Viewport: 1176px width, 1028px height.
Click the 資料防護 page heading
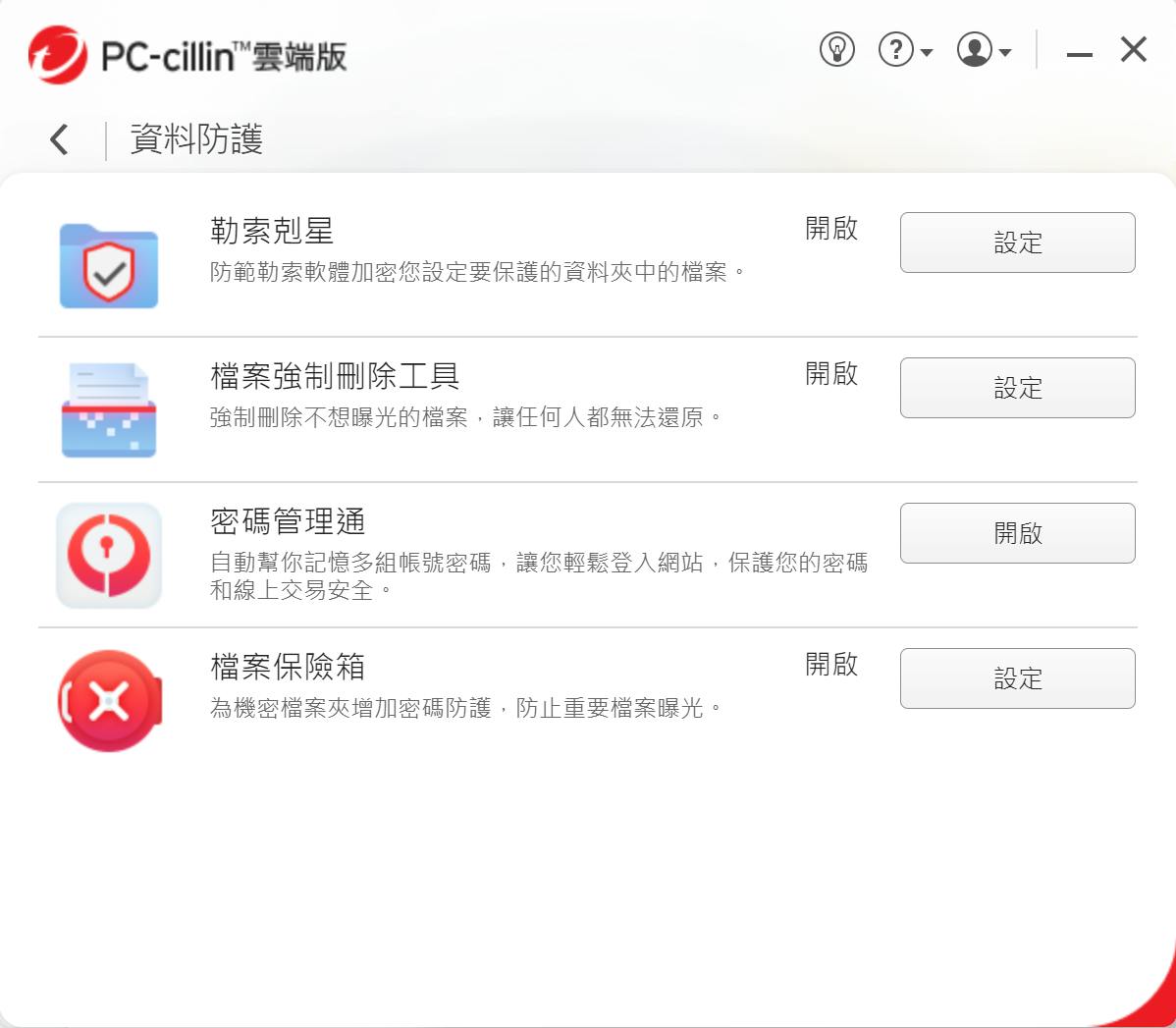click(x=196, y=139)
